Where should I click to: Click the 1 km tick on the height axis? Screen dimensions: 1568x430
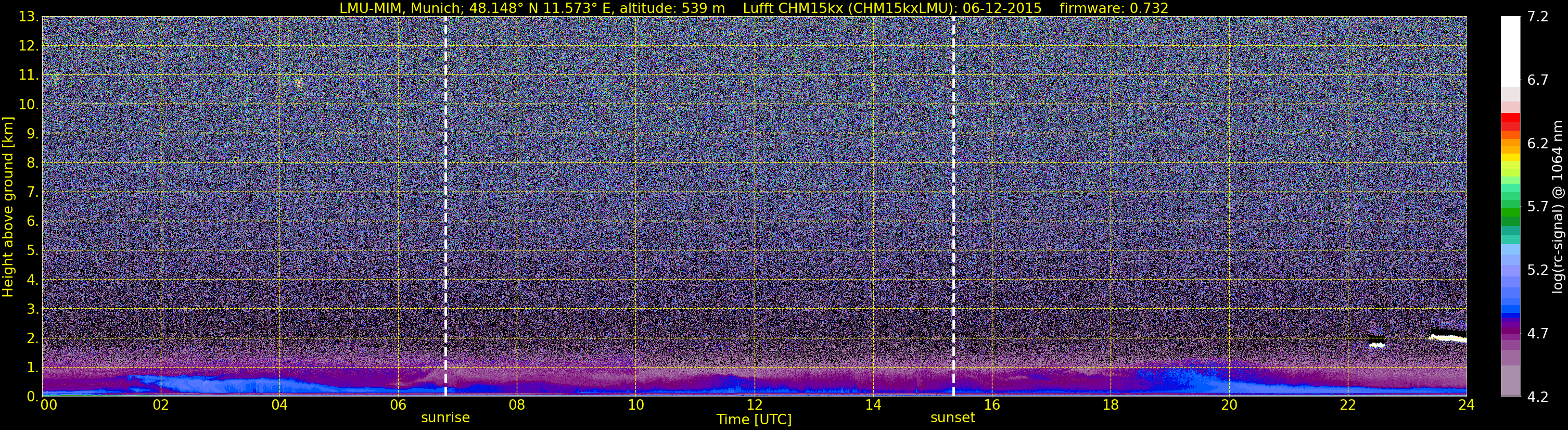(x=32, y=368)
